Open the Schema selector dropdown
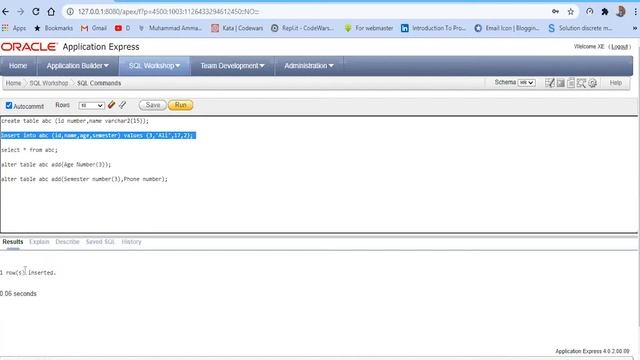This screenshot has width=640, height=360. (527, 83)
